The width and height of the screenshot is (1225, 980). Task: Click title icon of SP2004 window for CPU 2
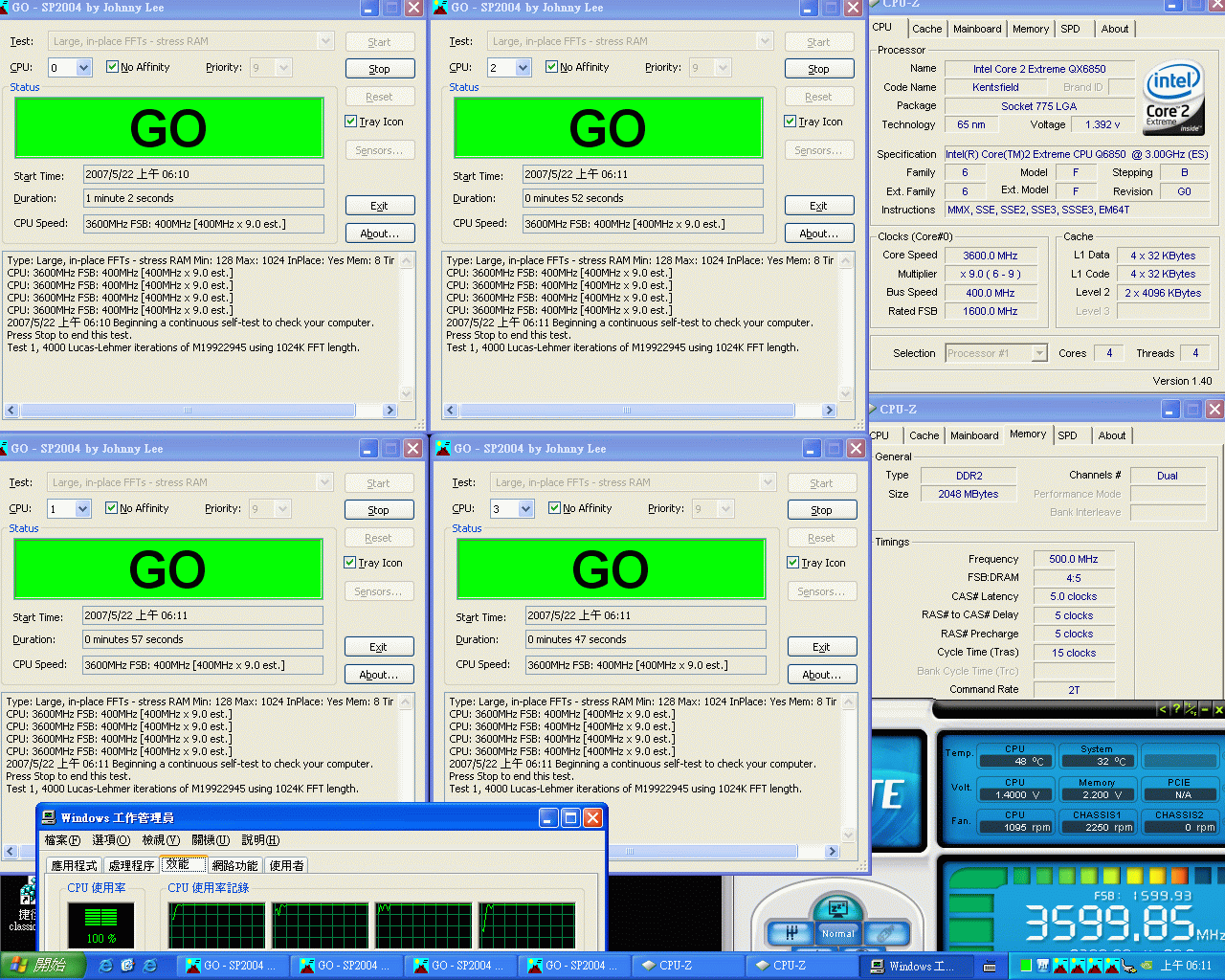click(440, 7)
